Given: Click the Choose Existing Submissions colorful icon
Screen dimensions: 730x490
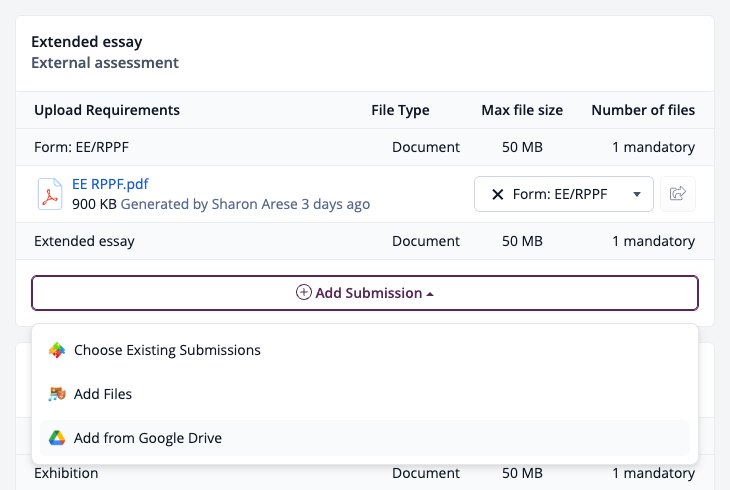Looking at the screenshot, I should click(x=57, y=350).
